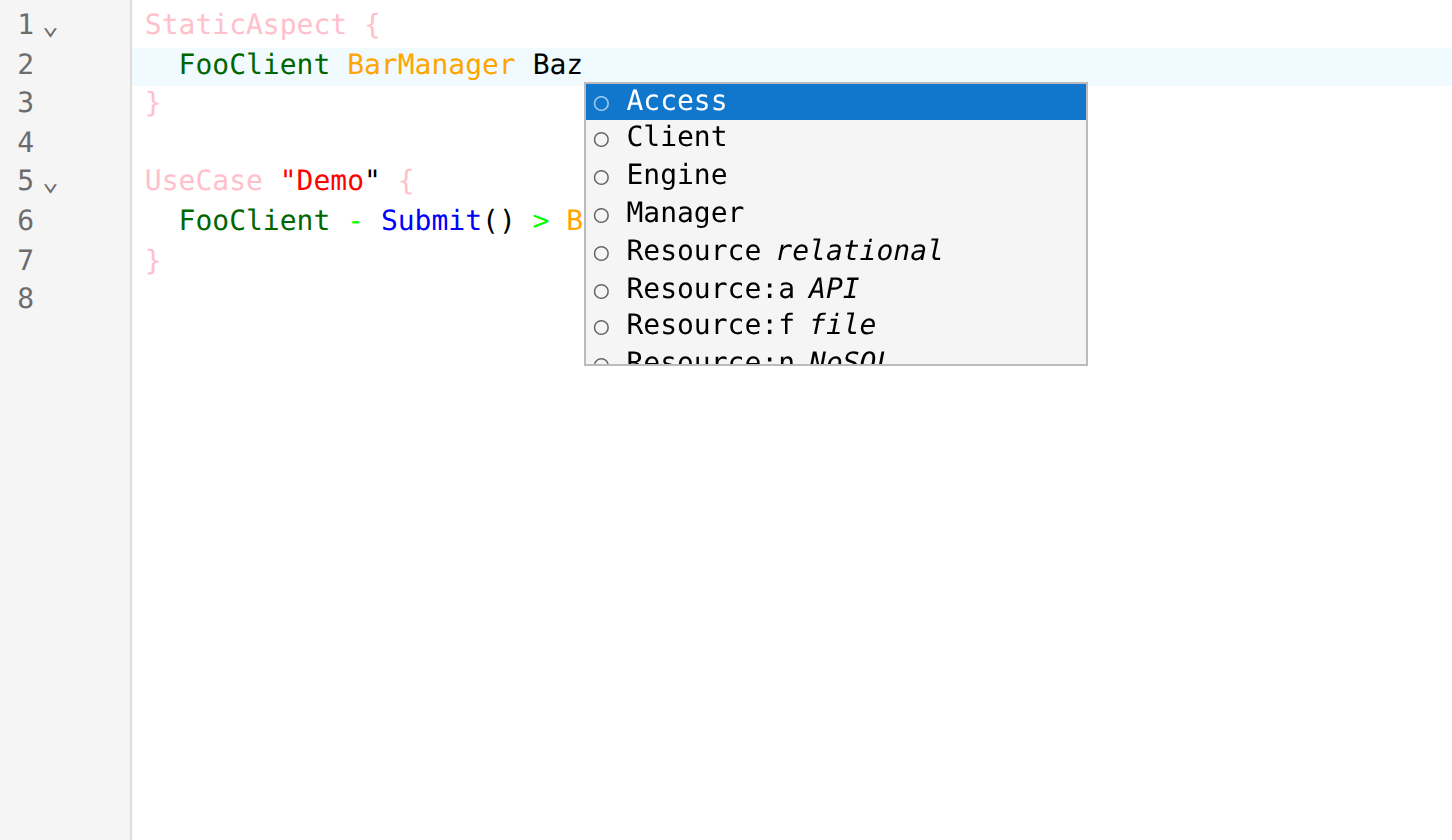Image resolution: width=1452 pixels, height=840 pixels.
Task: Choose the Resource relational suggestion
Action: click(836, 251)
